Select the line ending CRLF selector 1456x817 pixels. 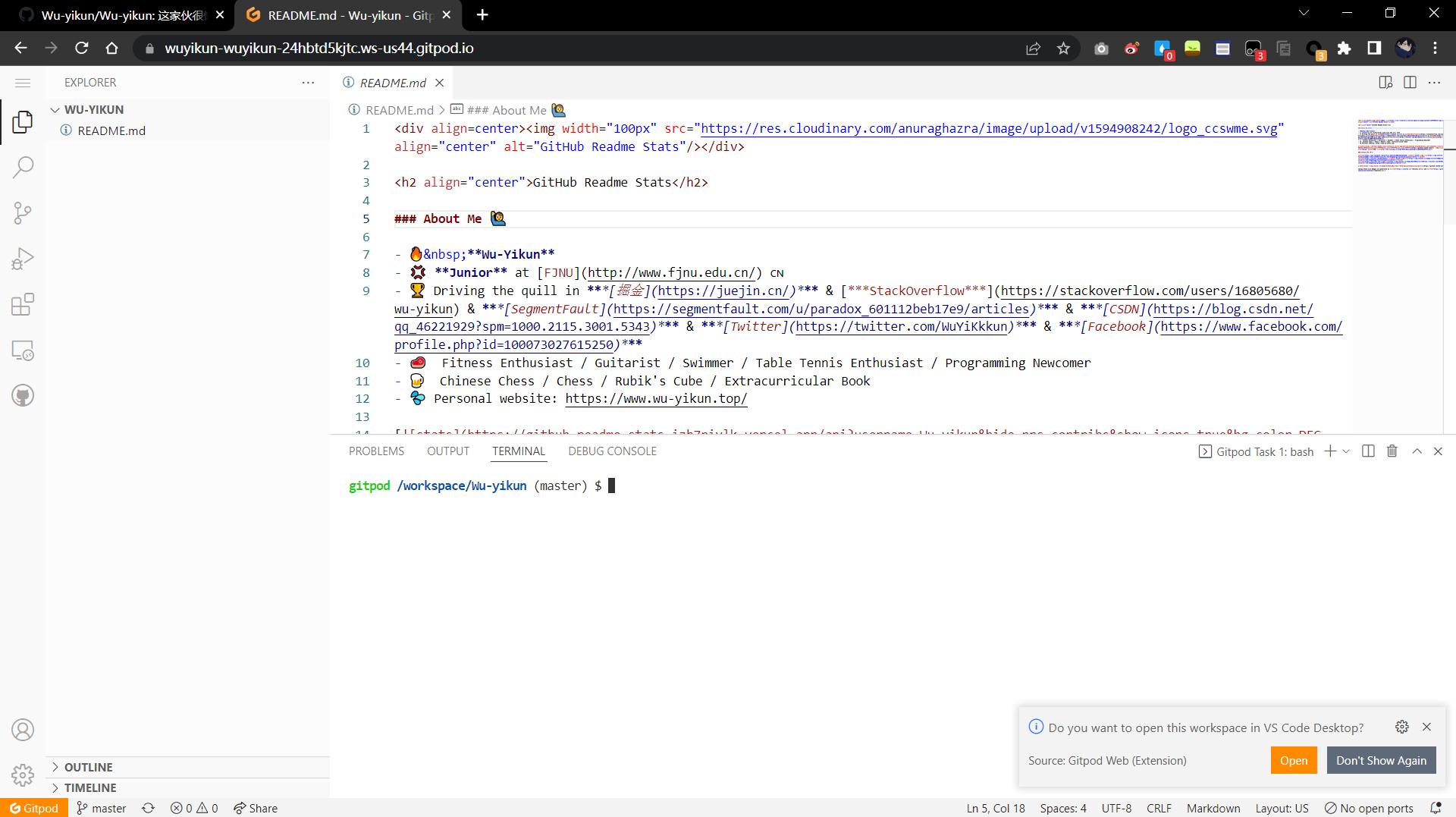click(1159, 808)
